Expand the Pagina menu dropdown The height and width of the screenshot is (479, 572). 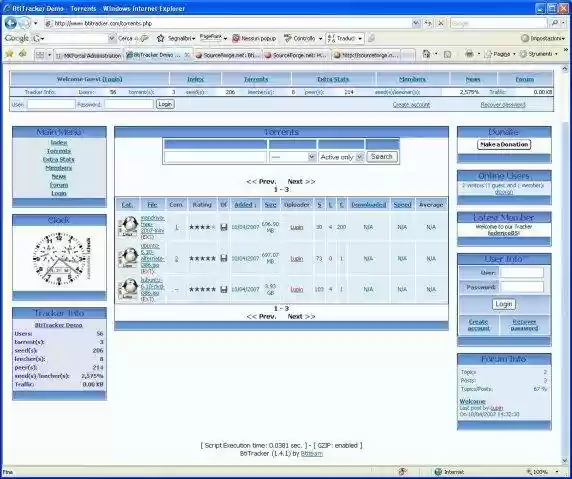514,54
